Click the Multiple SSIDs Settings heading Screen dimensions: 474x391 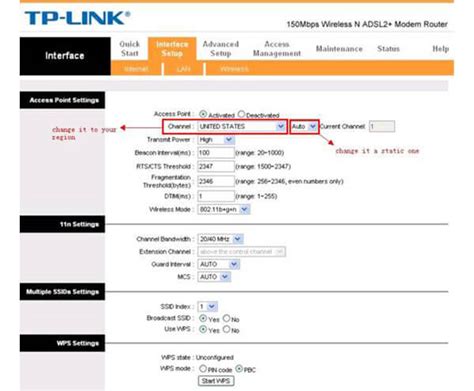point(62,292)
